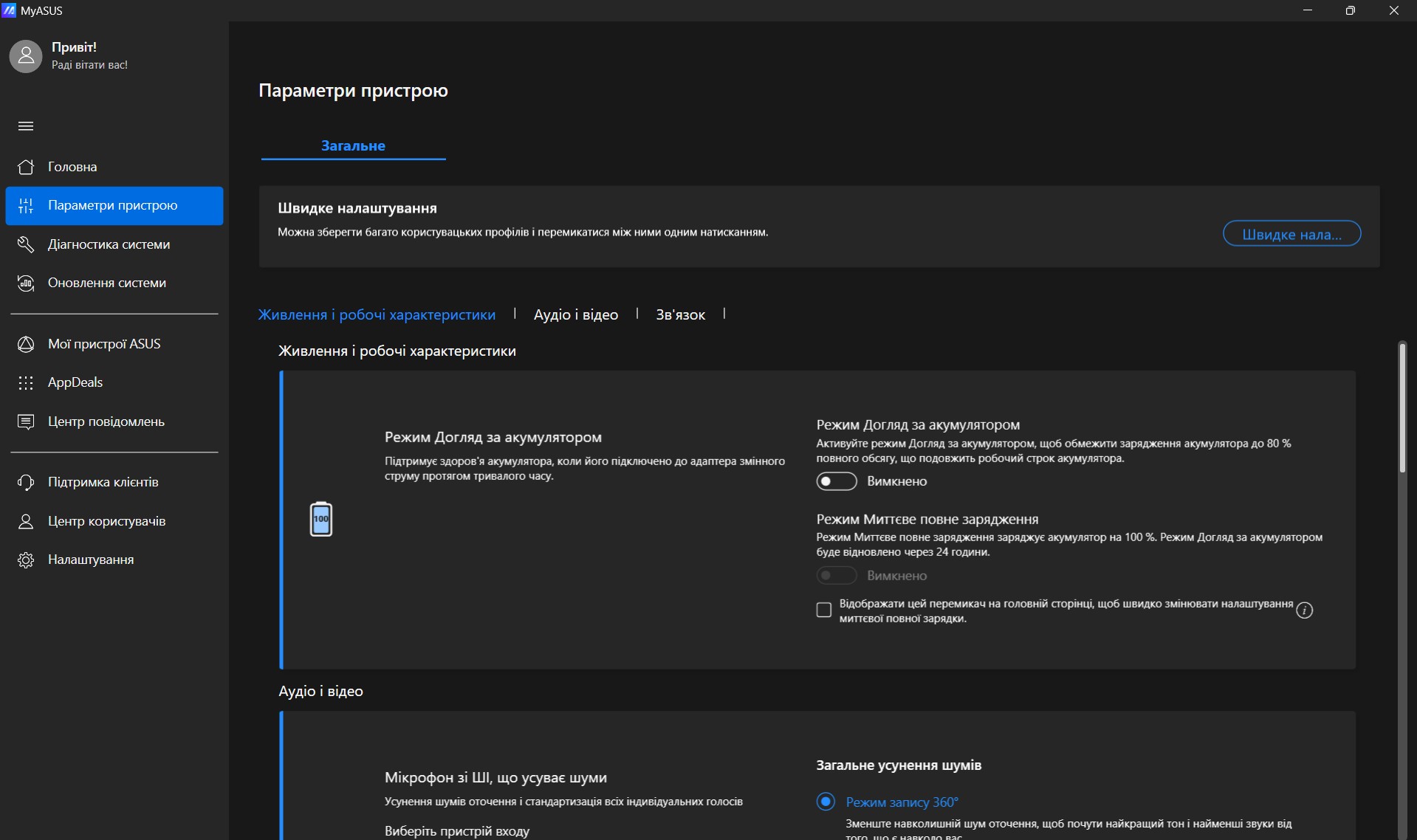Click the info icon beside instant charge checkbox
Viewport: 1417px width, 840px height.
click(1304, 610)
